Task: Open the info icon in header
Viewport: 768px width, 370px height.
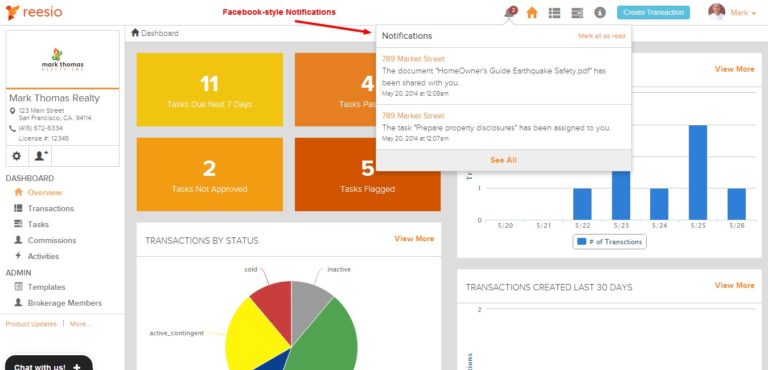Action: click(x=600, y=13)
